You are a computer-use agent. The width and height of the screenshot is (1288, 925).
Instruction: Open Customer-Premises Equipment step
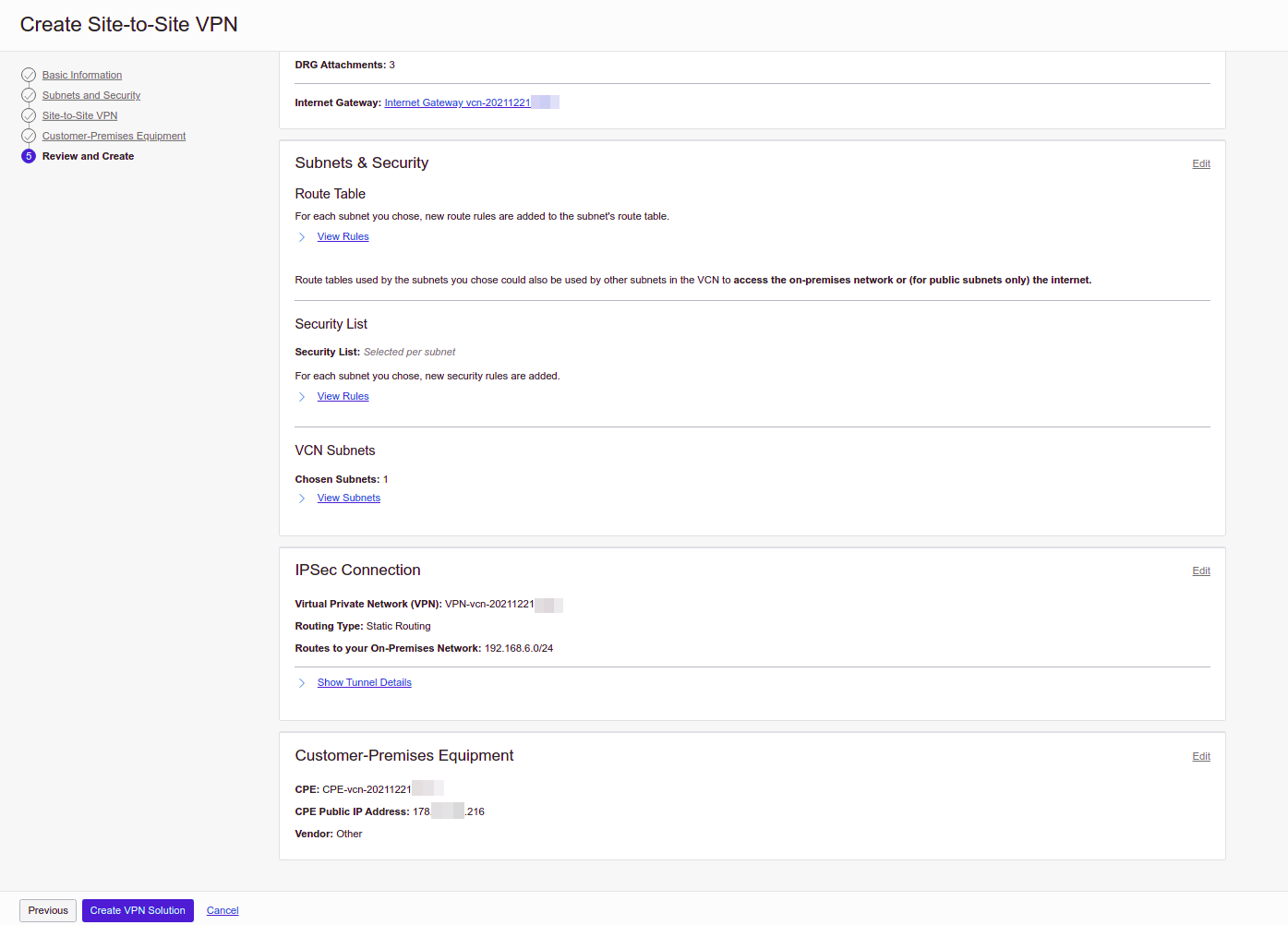tap(114, 136)
